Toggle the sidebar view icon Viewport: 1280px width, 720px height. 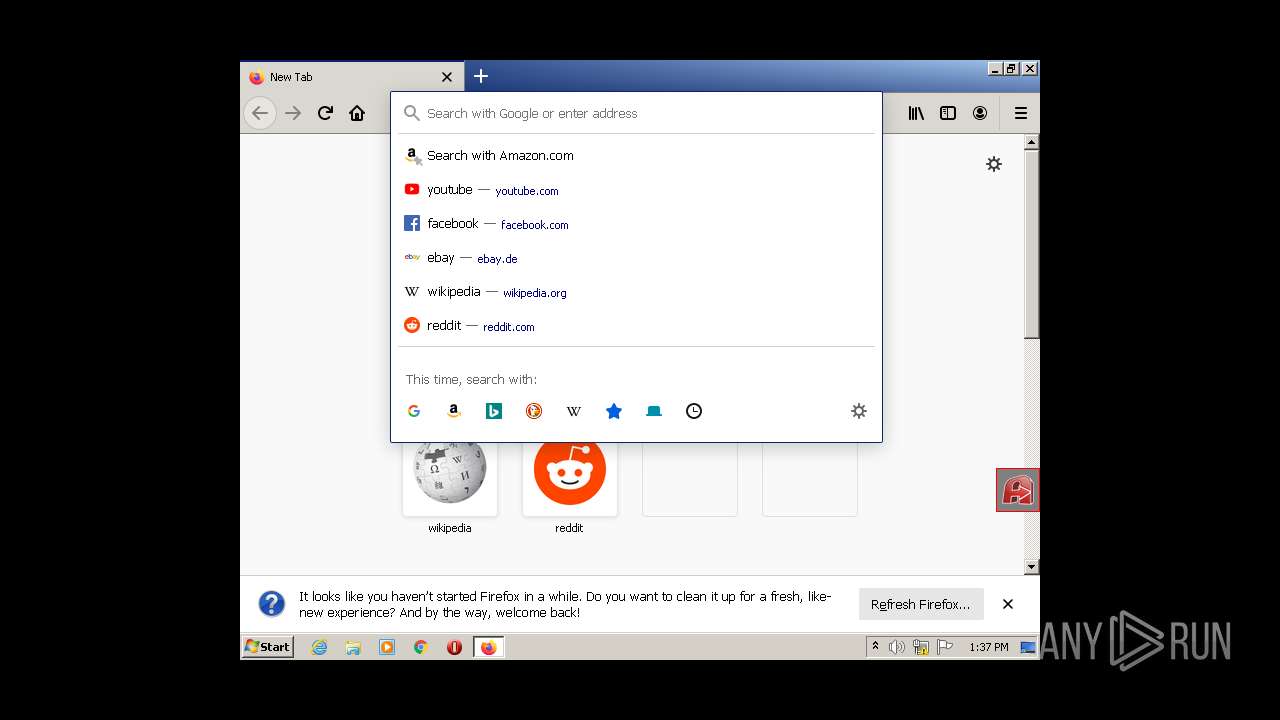click(x=948, y=113)
